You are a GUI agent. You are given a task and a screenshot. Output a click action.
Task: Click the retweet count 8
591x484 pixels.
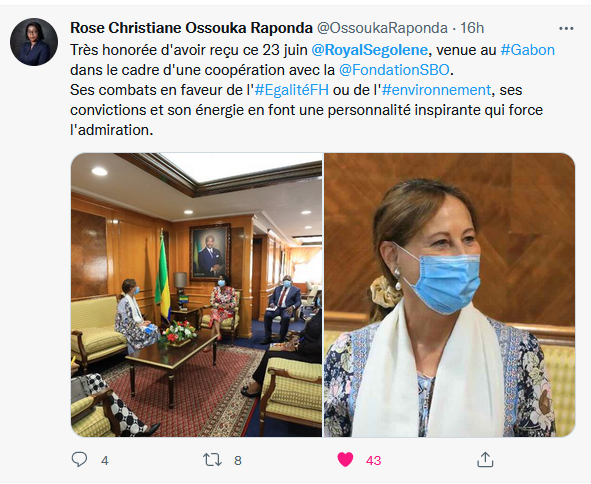click(237, 461)
